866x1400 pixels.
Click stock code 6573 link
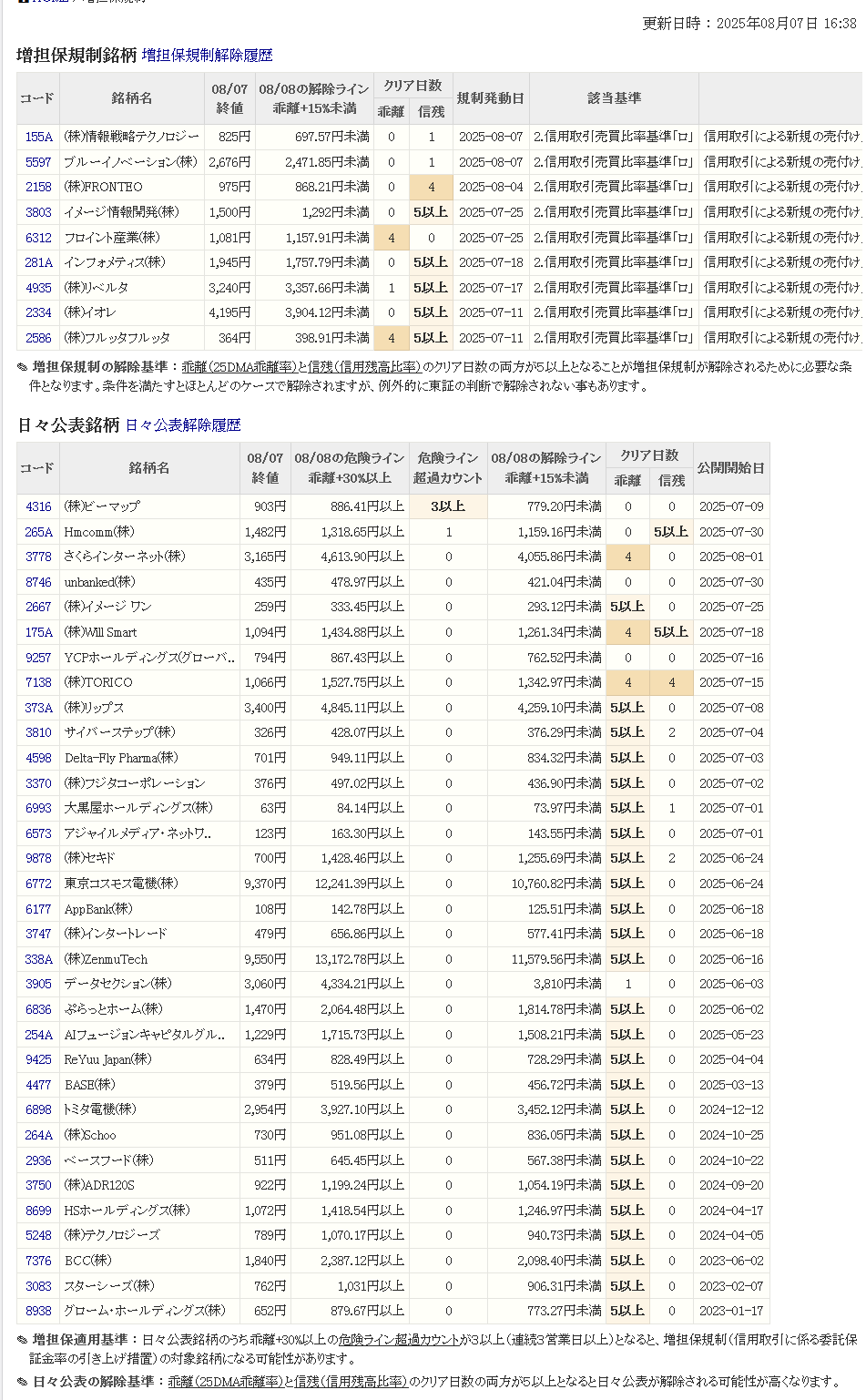(38, 833)
